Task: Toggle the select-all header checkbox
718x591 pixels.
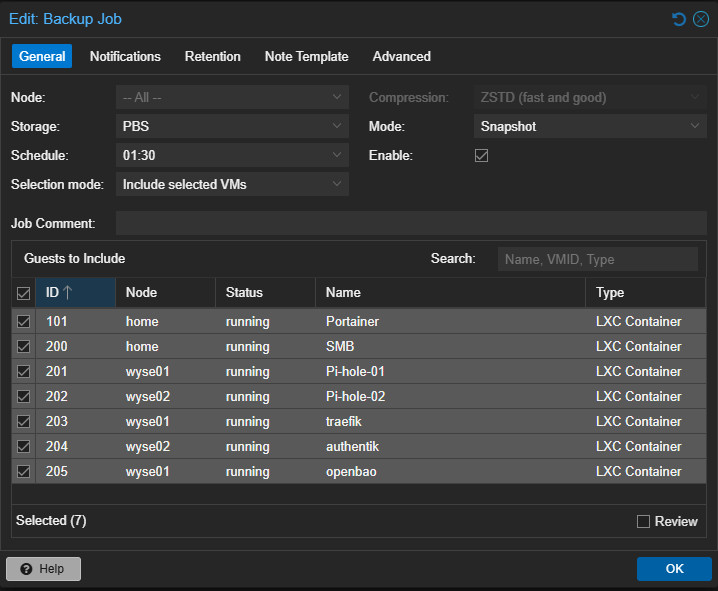Action: pos(23,293)
